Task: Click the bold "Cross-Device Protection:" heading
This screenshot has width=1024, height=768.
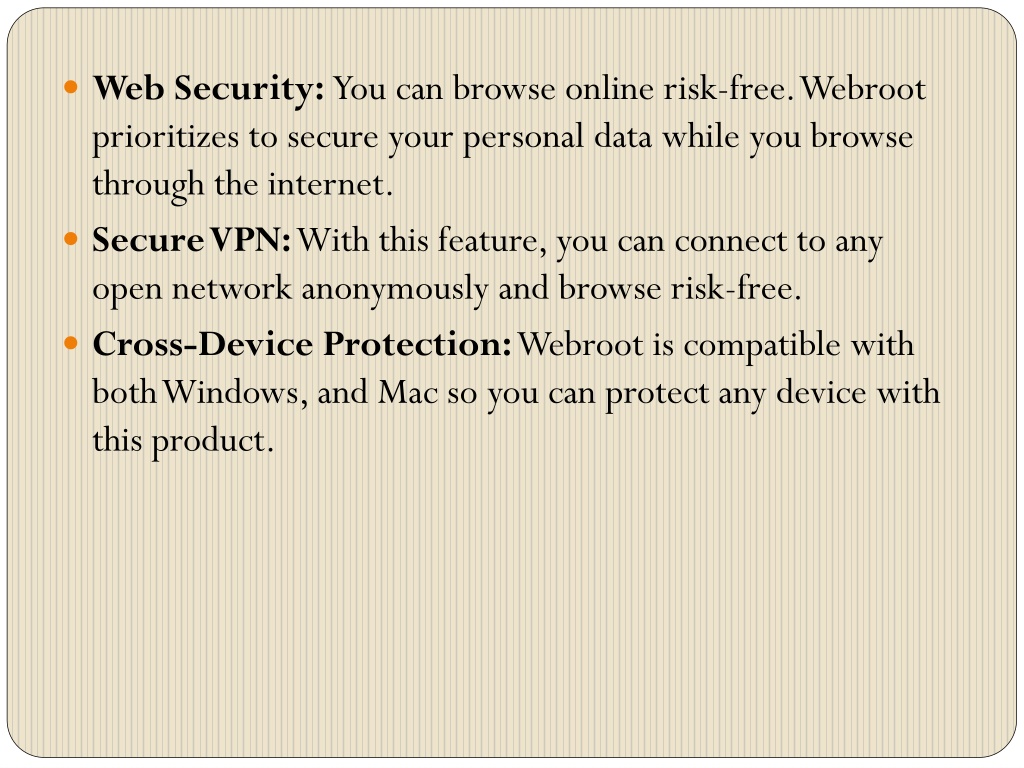Action: point(302,344)
